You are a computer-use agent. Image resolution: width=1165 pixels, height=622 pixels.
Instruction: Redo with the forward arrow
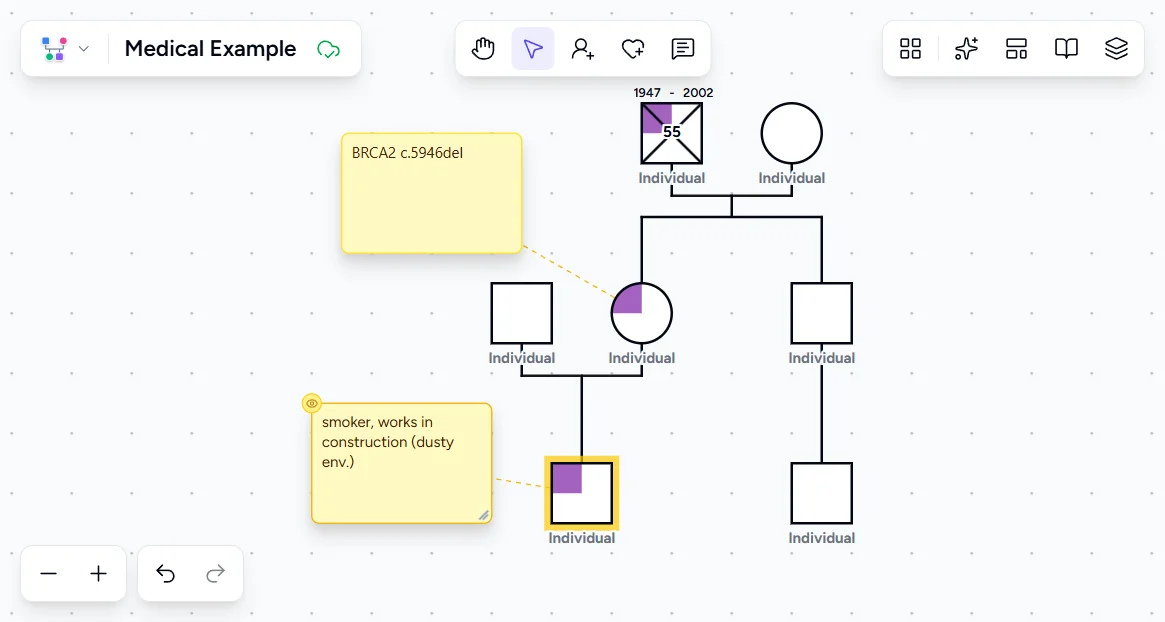[215, 574]
